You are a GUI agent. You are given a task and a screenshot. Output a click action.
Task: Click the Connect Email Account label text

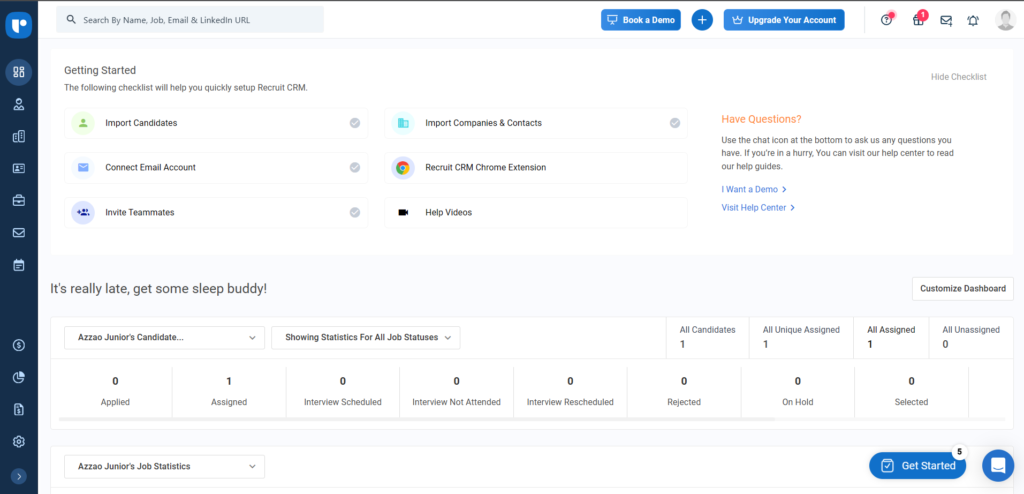pos(150,167)
